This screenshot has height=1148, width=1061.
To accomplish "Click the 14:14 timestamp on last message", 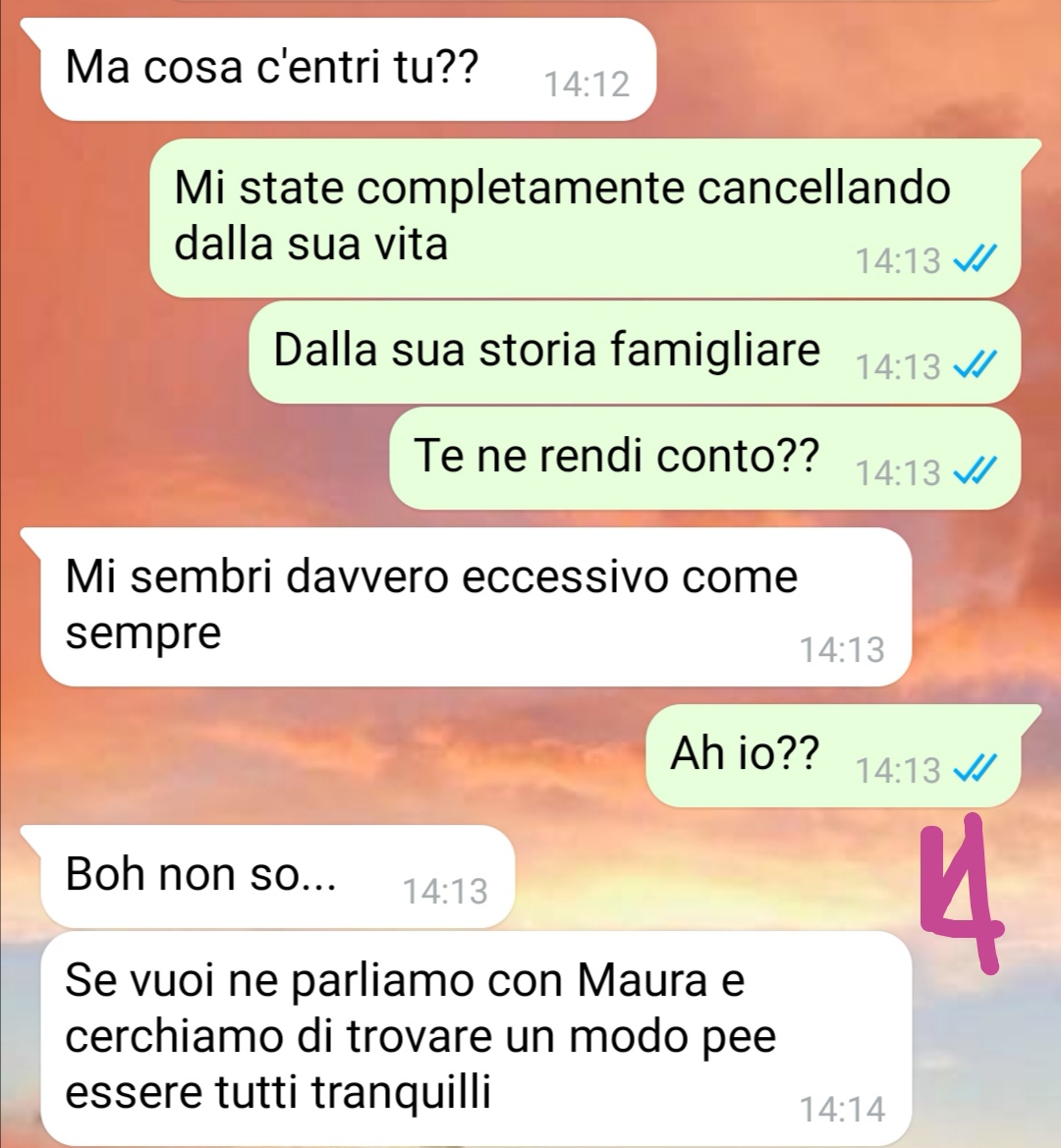I will click(x=842, y=1109).
